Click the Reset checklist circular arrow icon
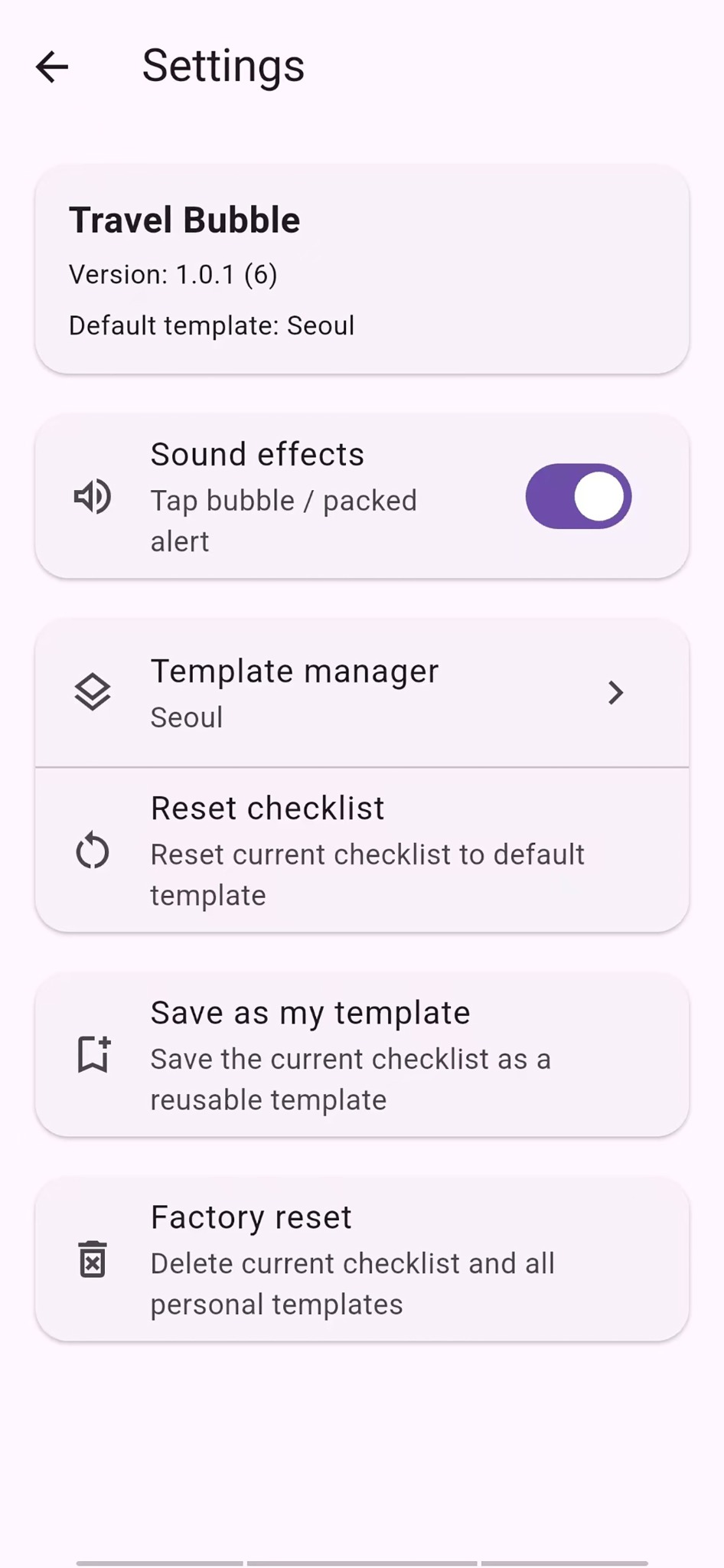The image size is (724, 1568). (x=92, y=850)
